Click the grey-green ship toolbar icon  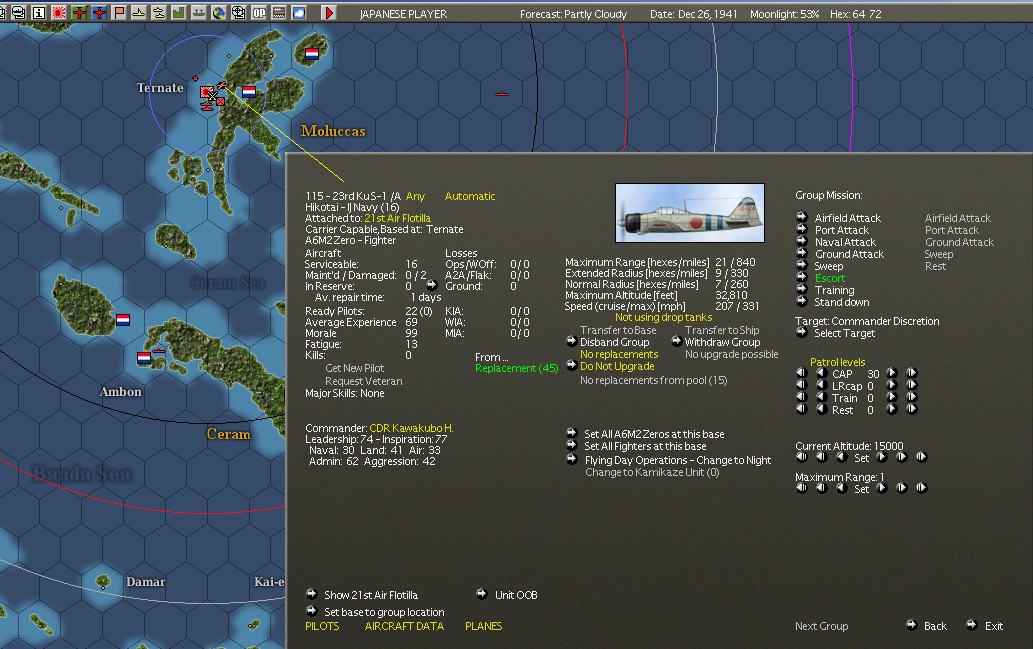tap(198, 13)
